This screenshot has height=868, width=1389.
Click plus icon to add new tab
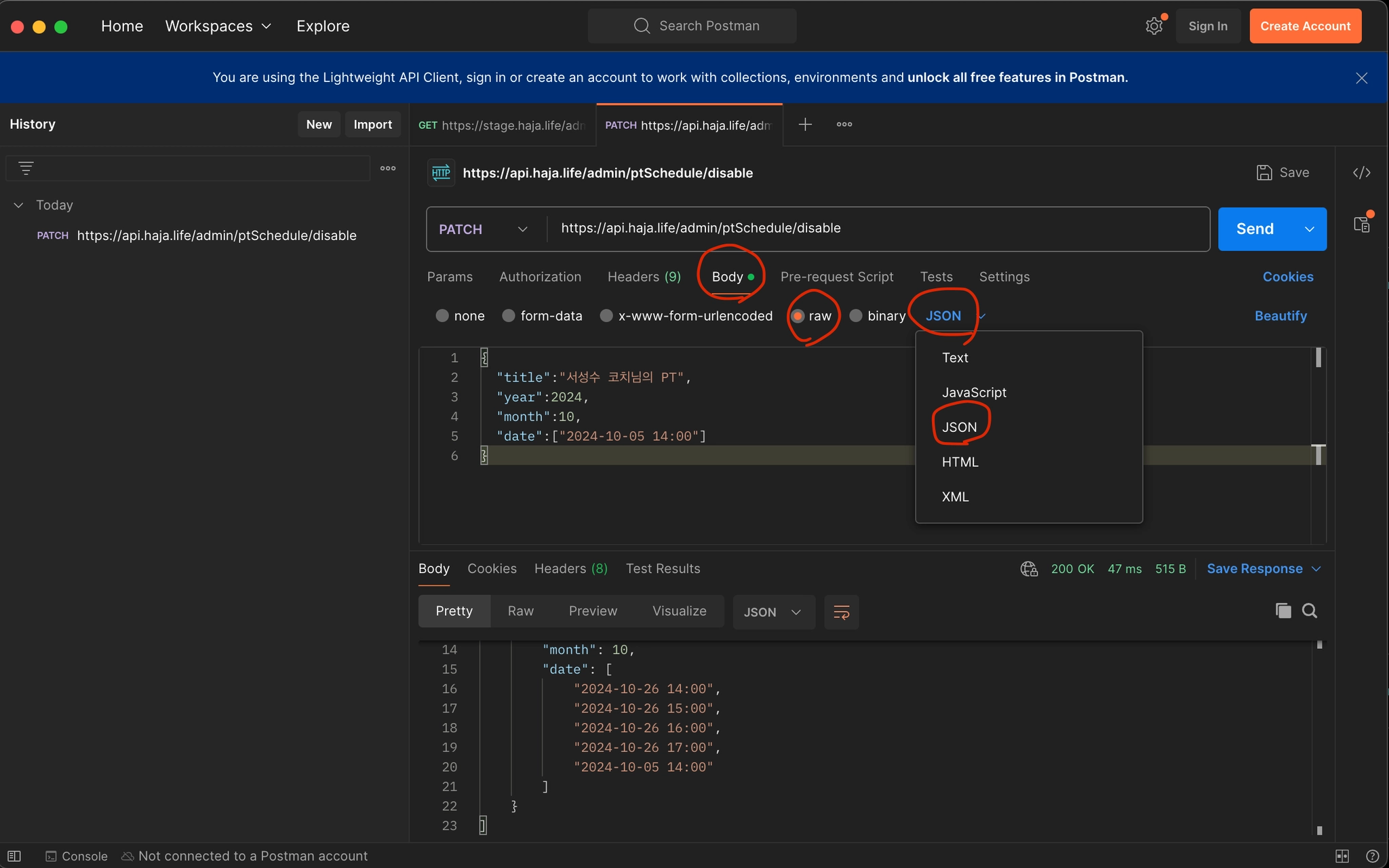click(x=805, y=125)
